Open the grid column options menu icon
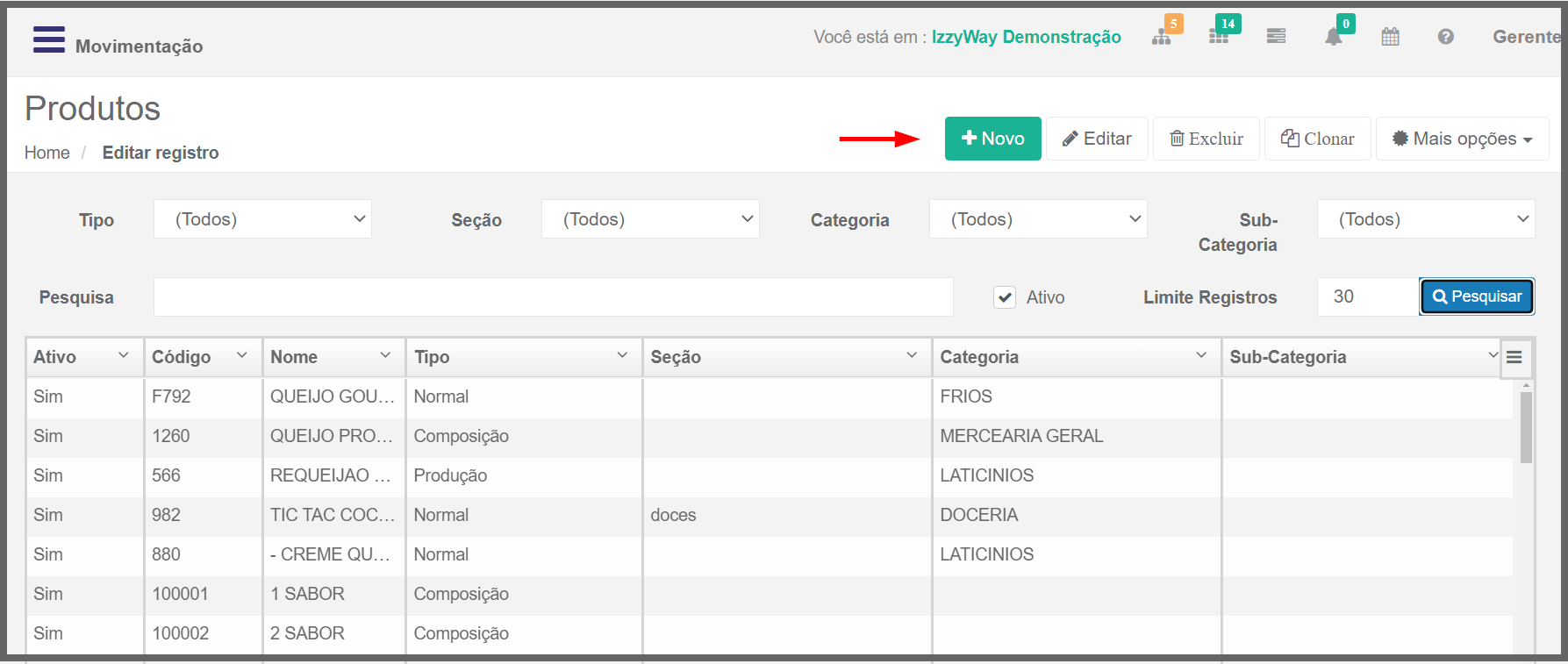Image resolution: width=1568 pixels, height=664 pixels. pyautogui.click(x=1514, y=357)
